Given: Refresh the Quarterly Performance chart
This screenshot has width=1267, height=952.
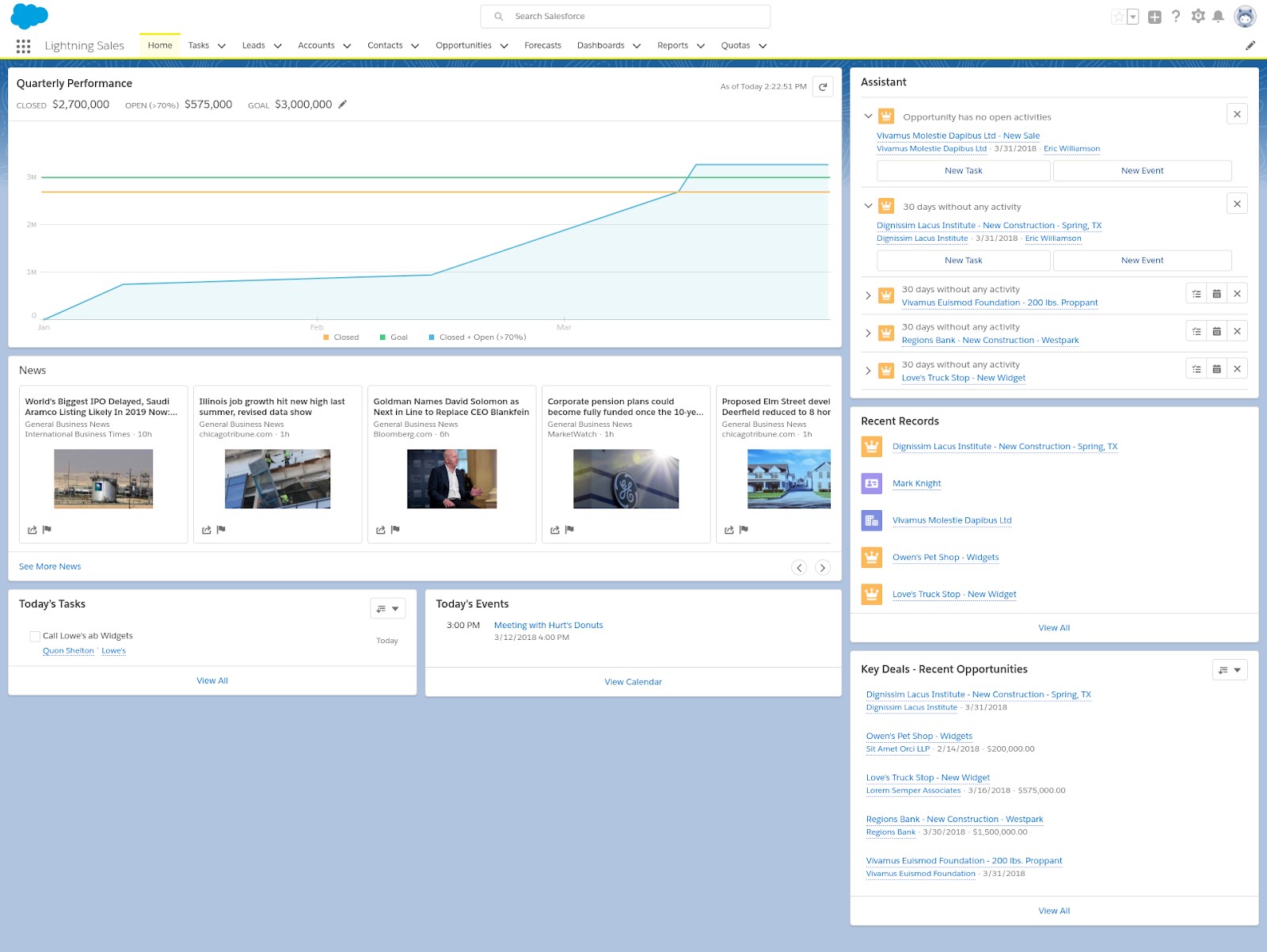Looking at the screenshot, I should click(x=824, y=87).
